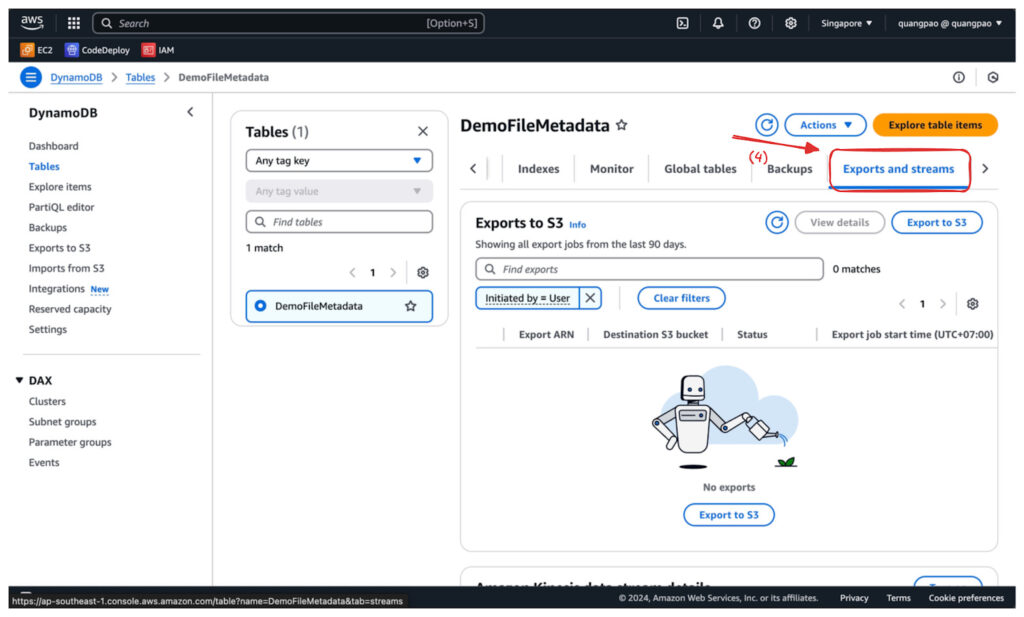Refresh the Exports to S3 list
This screenshot has height=617, width=1024.
[x=776, y=222]
